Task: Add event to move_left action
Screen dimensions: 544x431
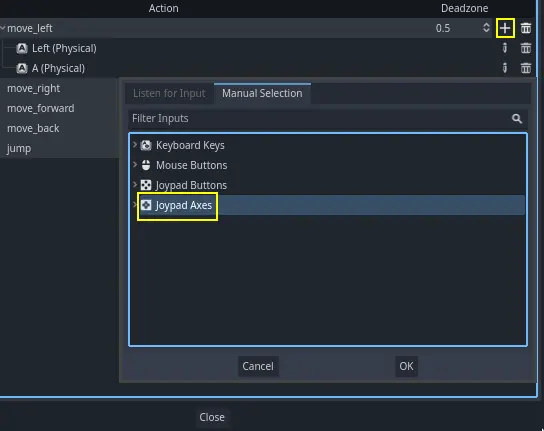Action: coord(505,28)
